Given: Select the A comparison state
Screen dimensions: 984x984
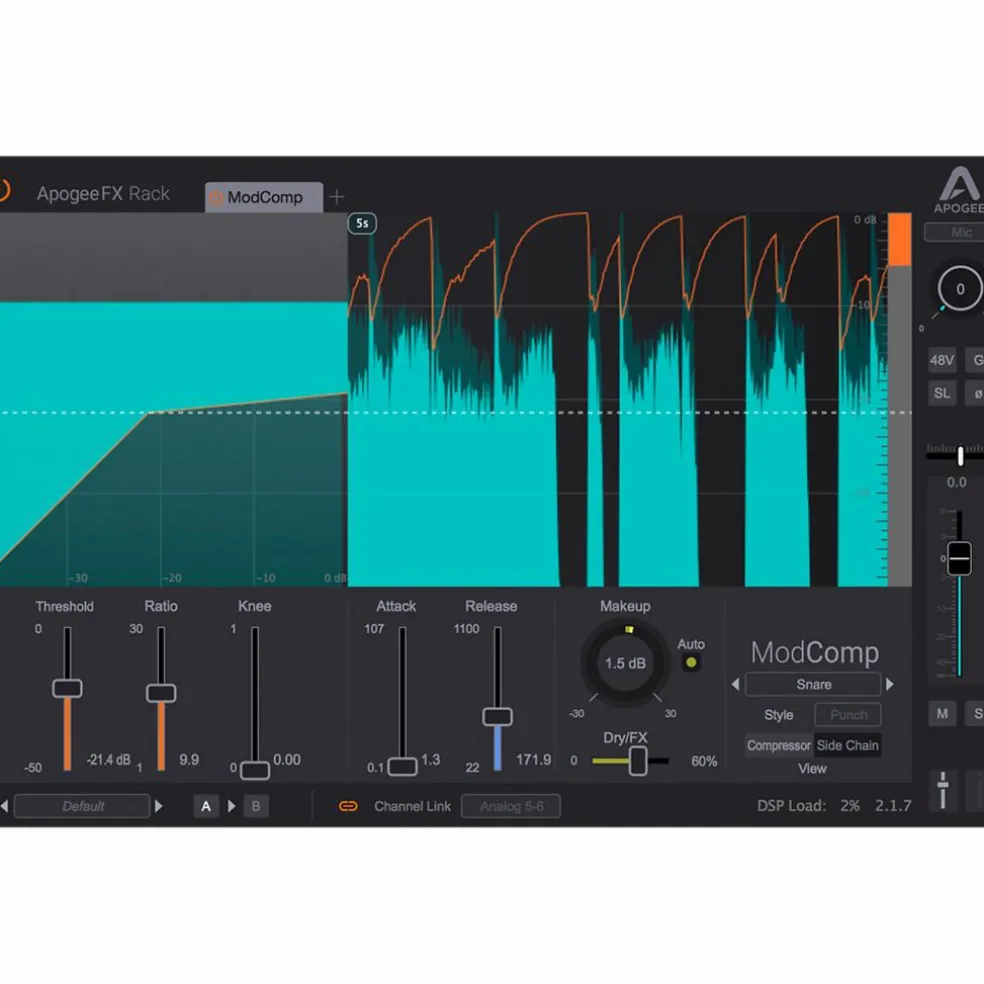Looking at the screenshot, I should point(206,806).
